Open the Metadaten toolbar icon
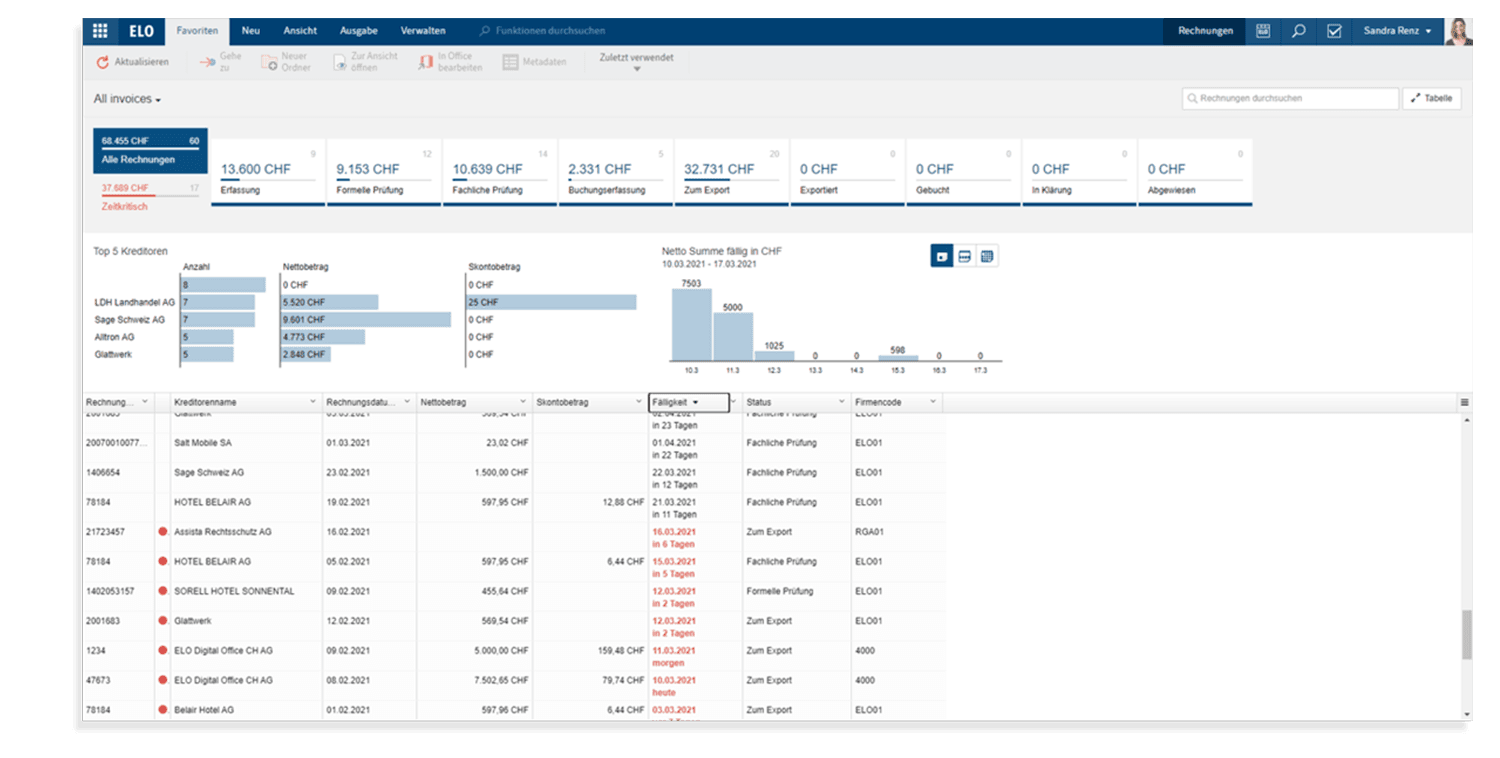1500x758 pixels. 510,63
